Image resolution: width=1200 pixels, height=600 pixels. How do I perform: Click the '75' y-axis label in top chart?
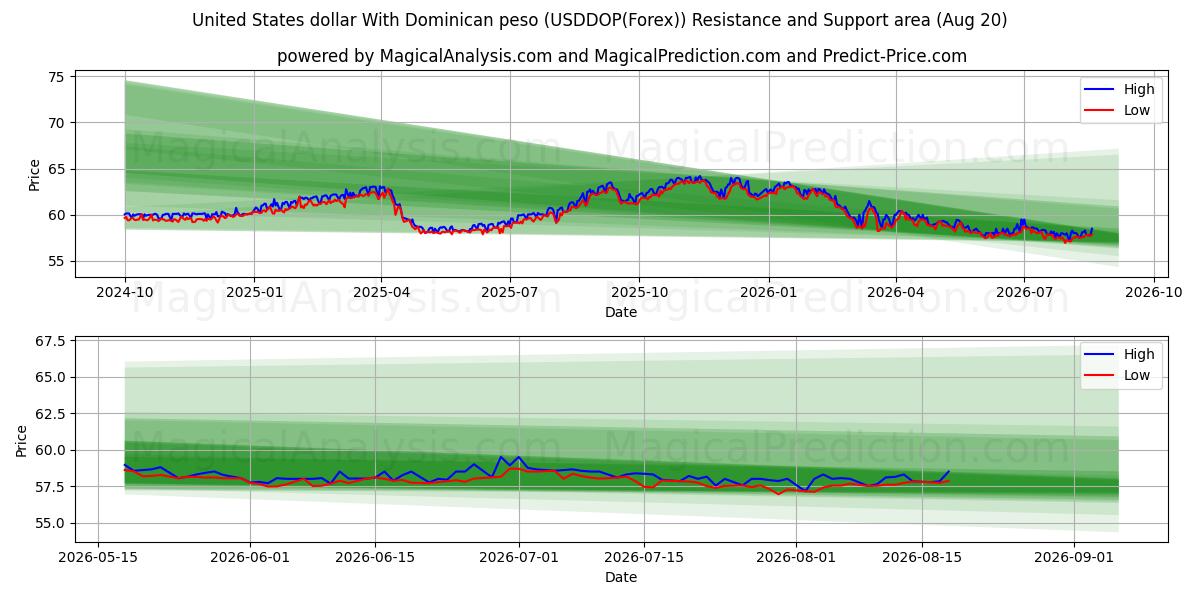[56, 77]
